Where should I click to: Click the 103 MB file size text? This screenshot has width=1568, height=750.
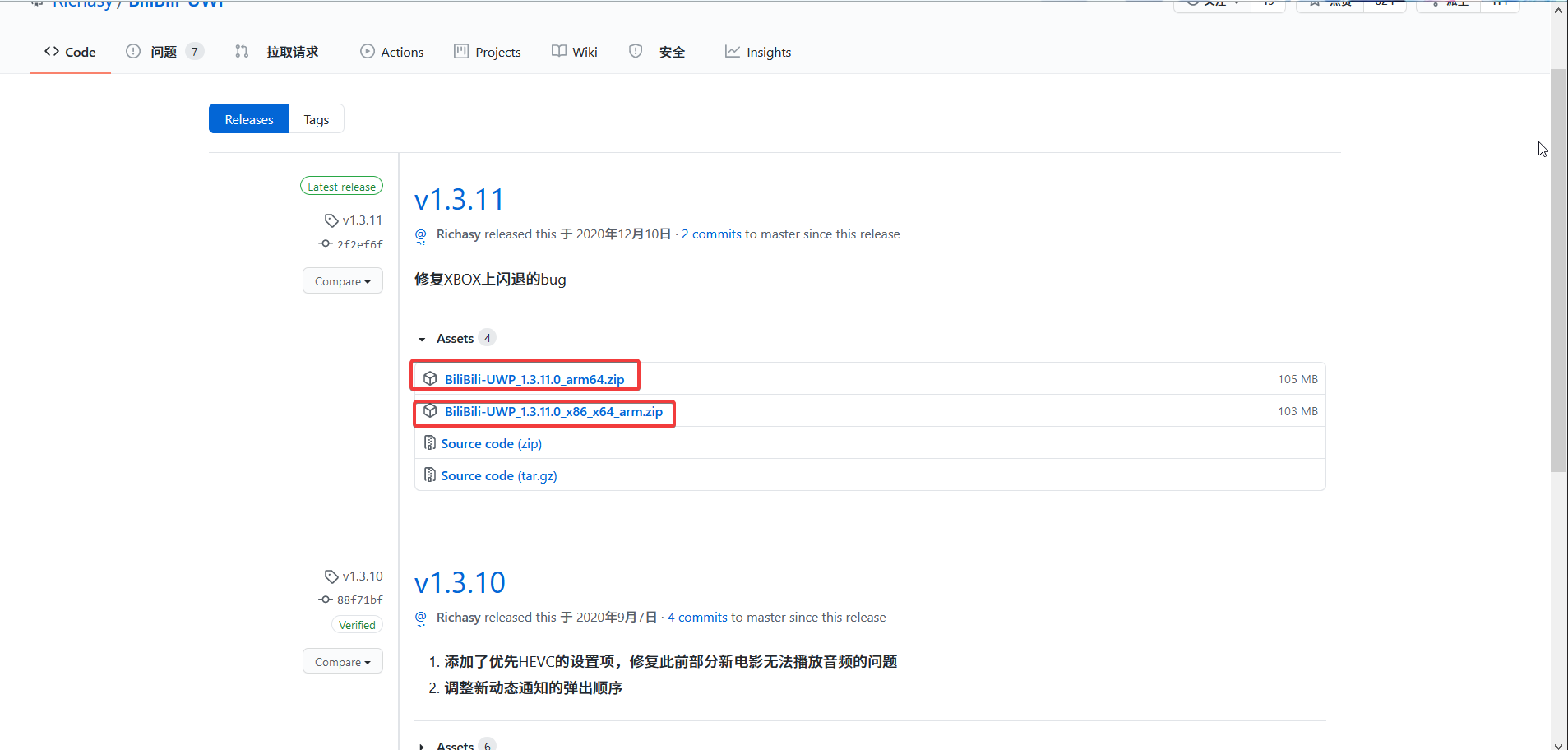[x=1297, y=411]
